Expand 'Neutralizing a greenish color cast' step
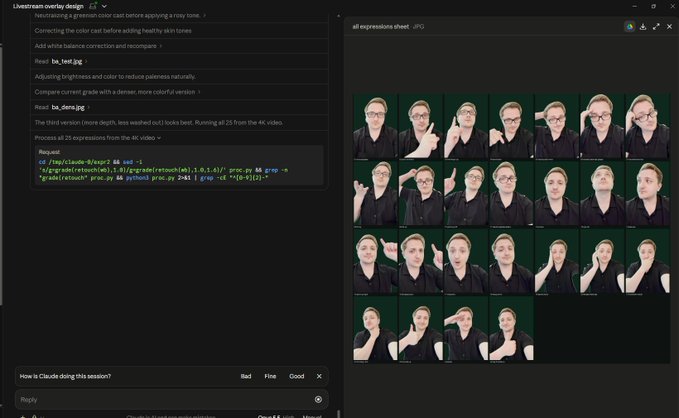Screen dimensions: 679x418 pos(120,15)
